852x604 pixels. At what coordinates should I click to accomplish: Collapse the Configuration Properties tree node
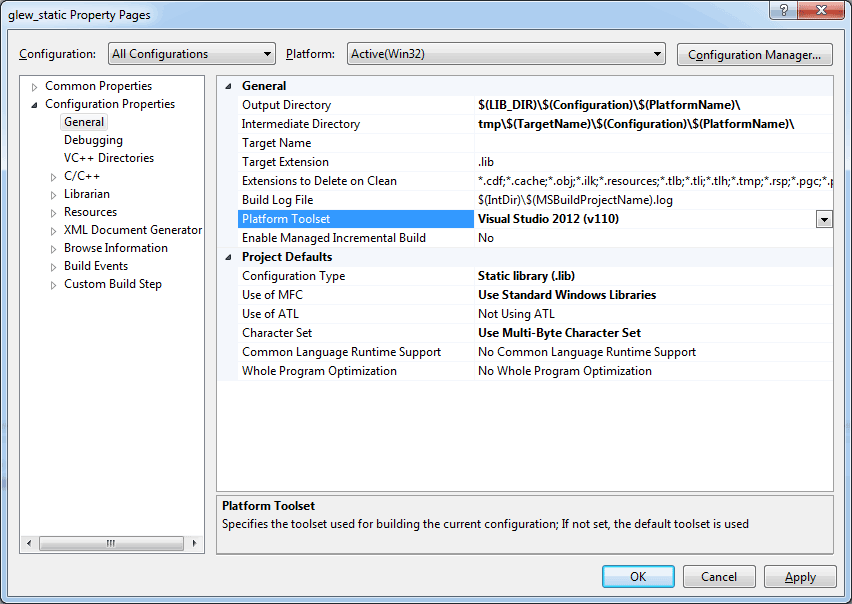pos(35,105)
